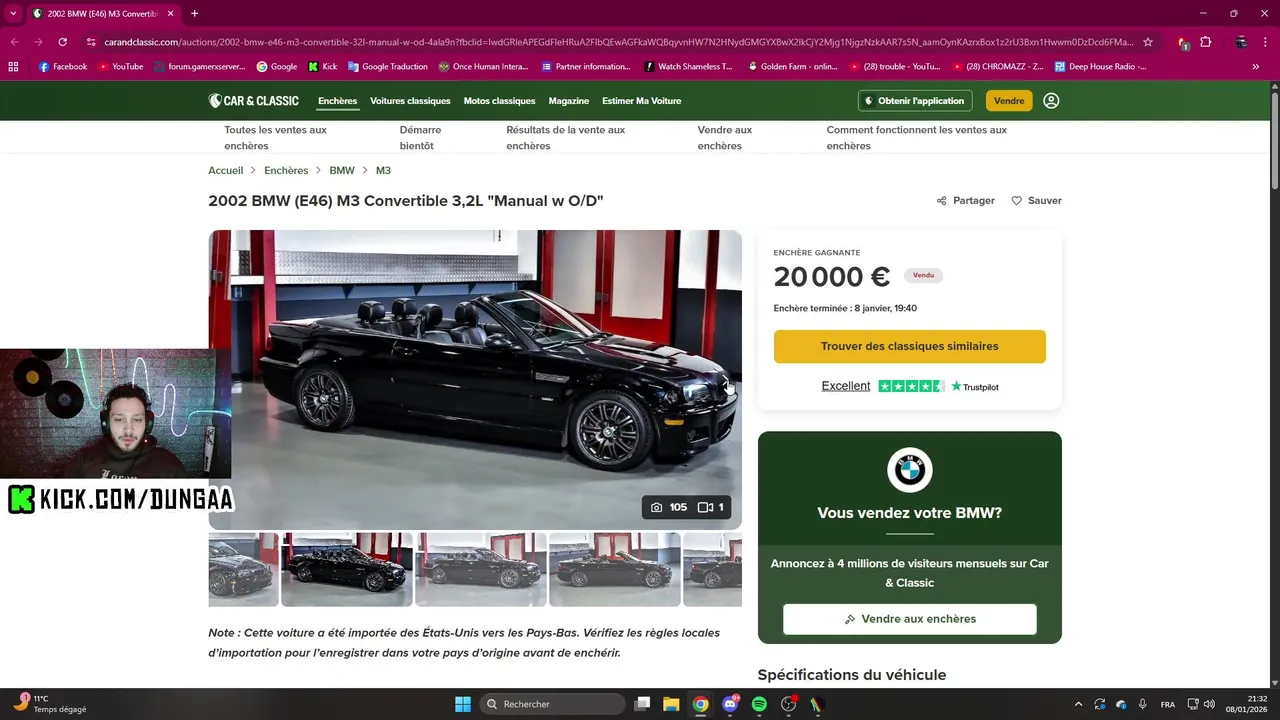1280x720 pixels.
Task: Open the weather widget showing 11°C
Action: pos(50,704)
